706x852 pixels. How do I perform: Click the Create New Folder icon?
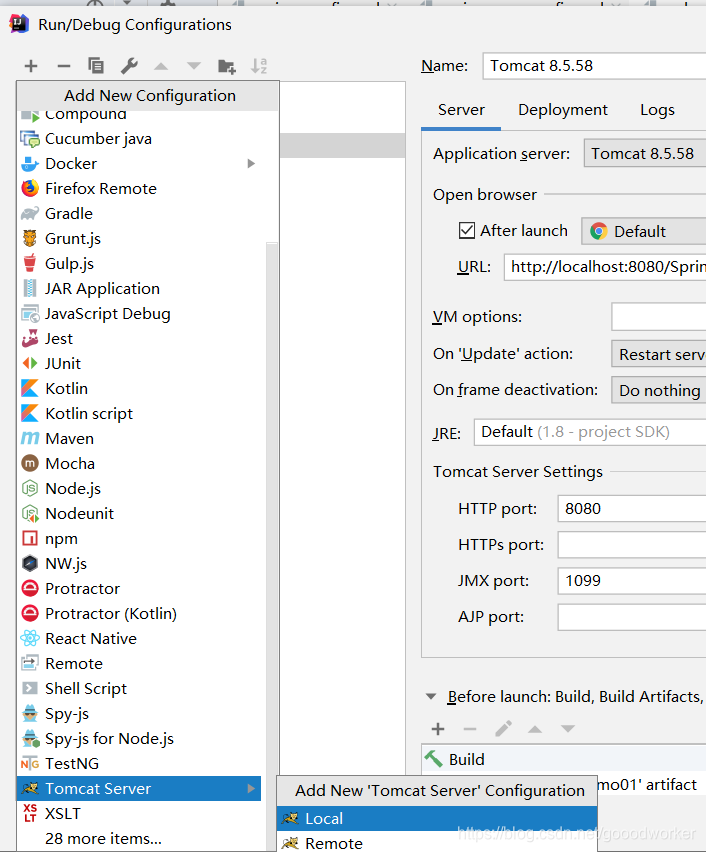pyautogui.click(x=227, y=66)
